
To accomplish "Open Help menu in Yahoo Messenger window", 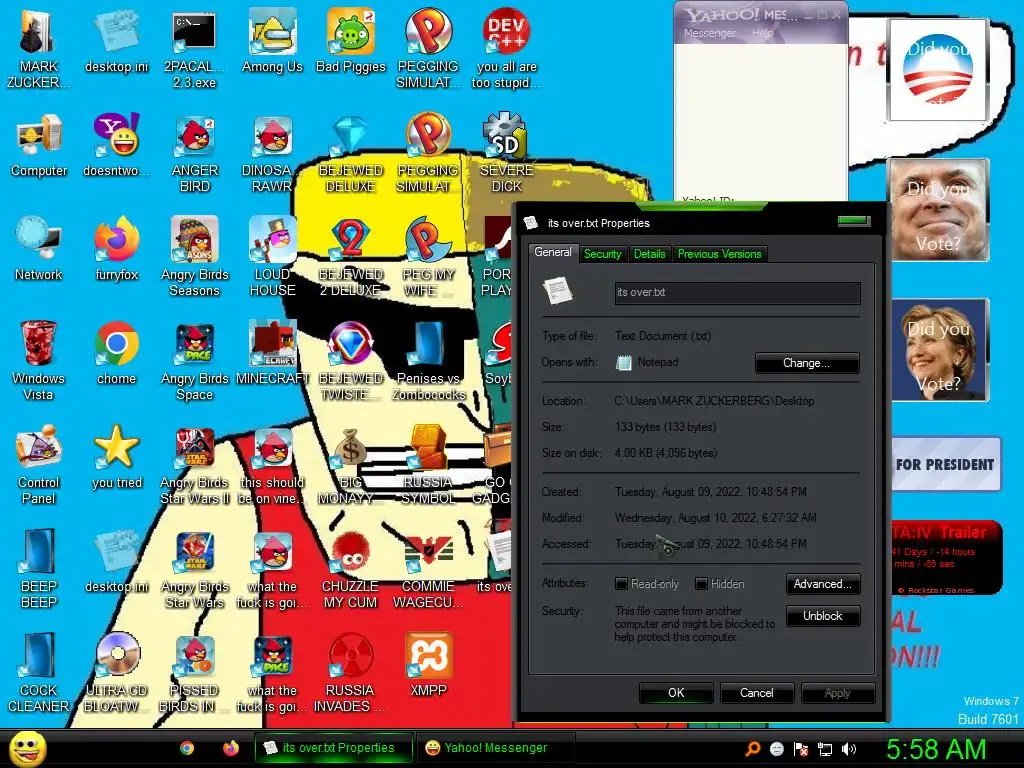I will pos(762,33).
